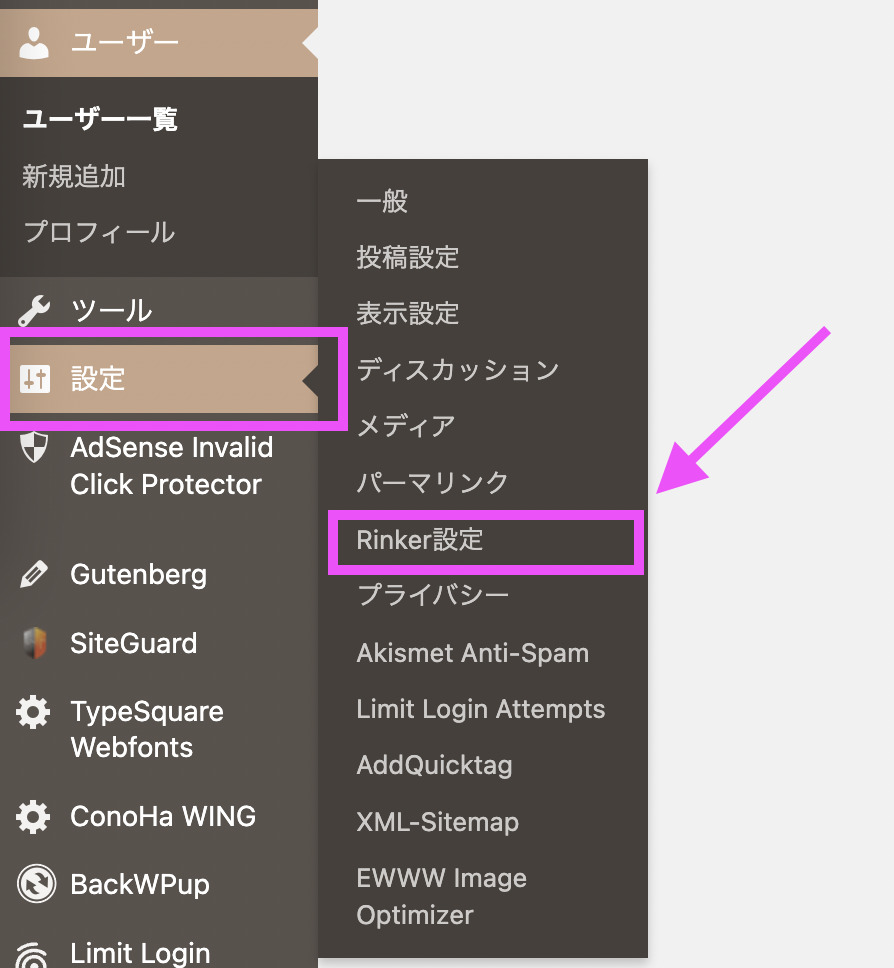Open ディスカッション settings
This screenshot has height=968, width=894.
pyautogui.click(x=457, y=370)
